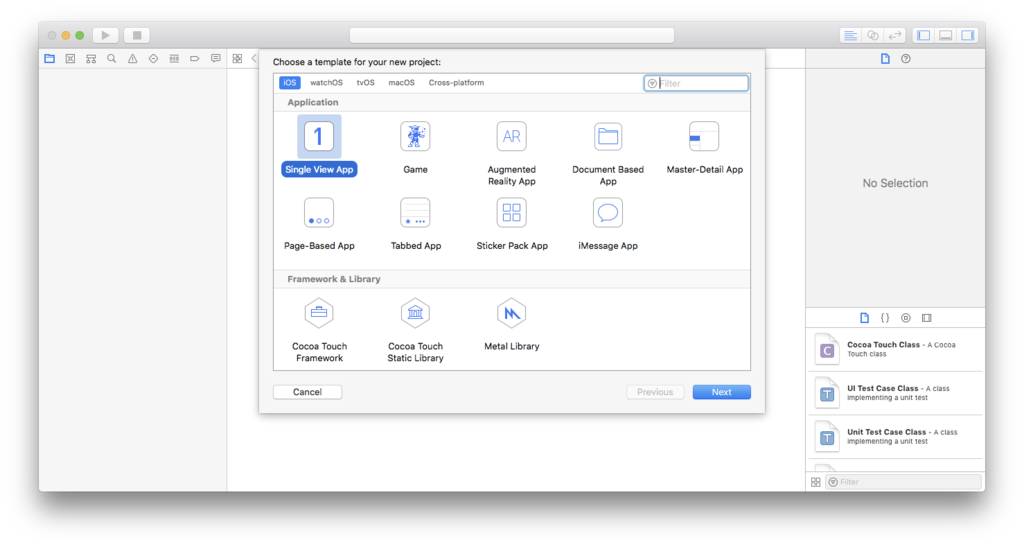Toggle the Debug area visibility
Viewport: 1024px width, 547px height.
tap(946, 35)
